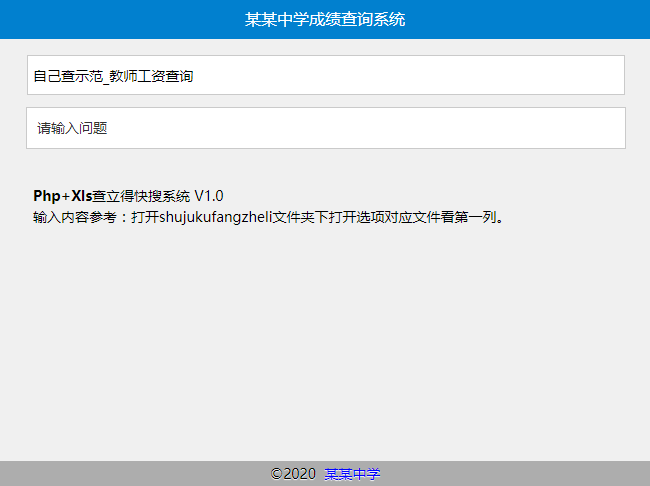The image size is (650, 486).
Task: Click the V1.0 version label
Action: click(209, 195)
